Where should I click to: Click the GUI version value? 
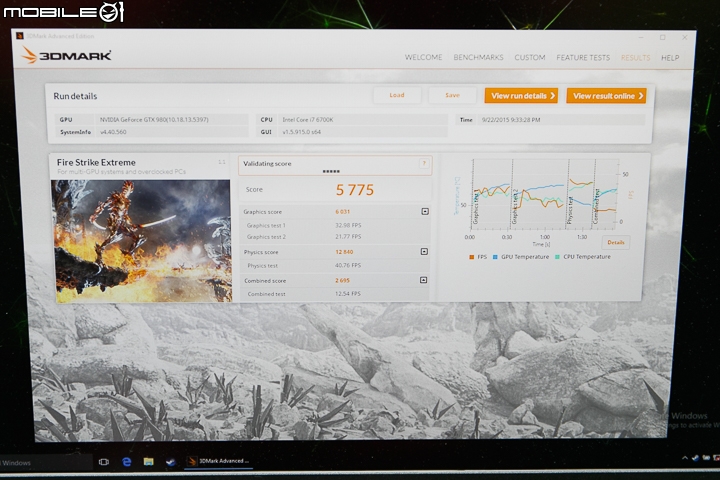tap(301, 132)
